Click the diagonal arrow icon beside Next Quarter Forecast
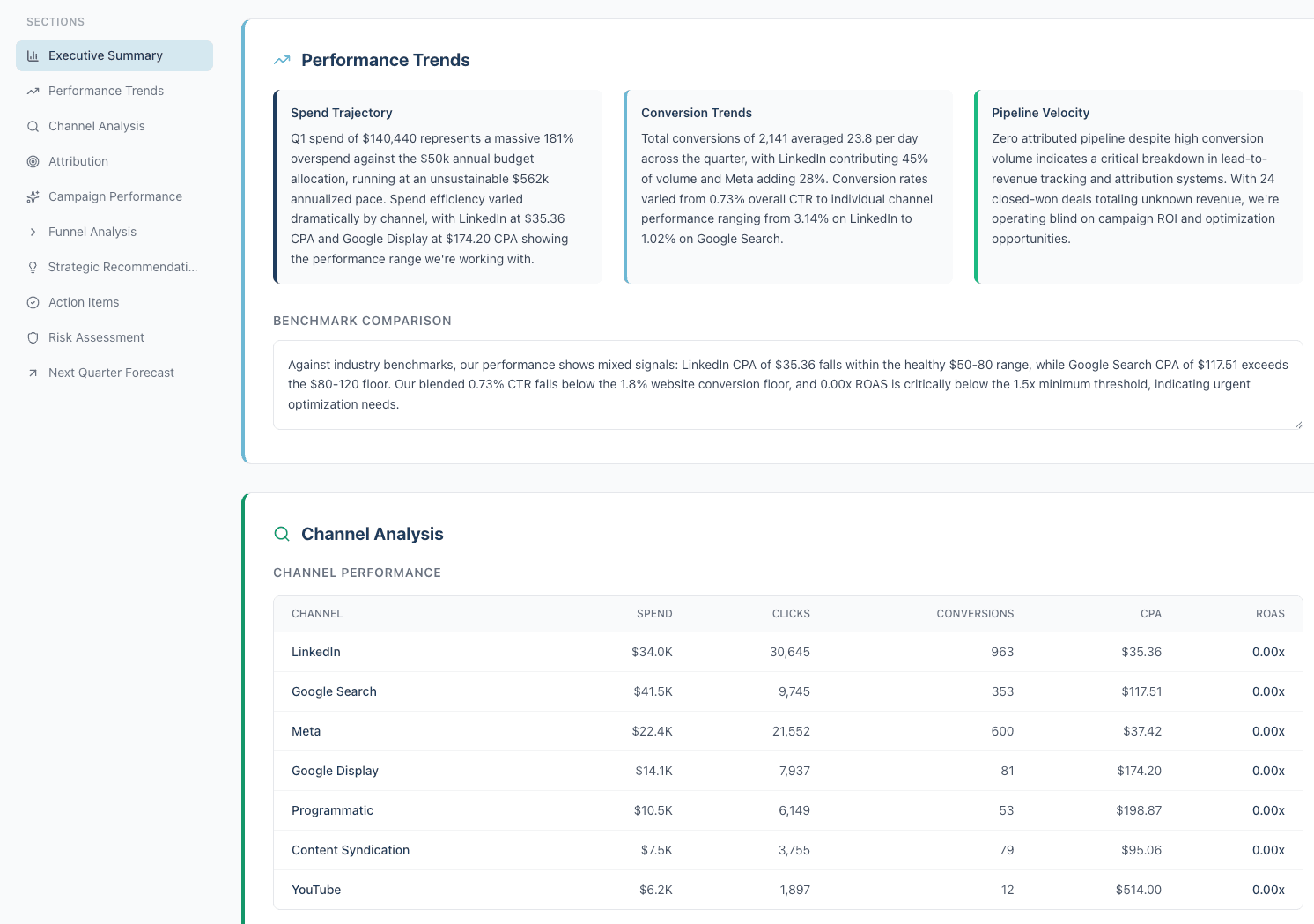 click(x=33, y=373)
